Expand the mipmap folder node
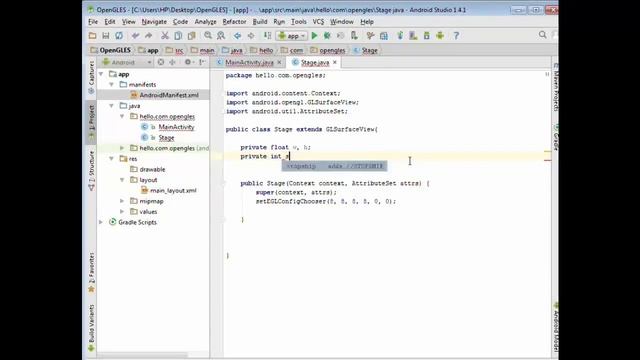 [122, 201]
